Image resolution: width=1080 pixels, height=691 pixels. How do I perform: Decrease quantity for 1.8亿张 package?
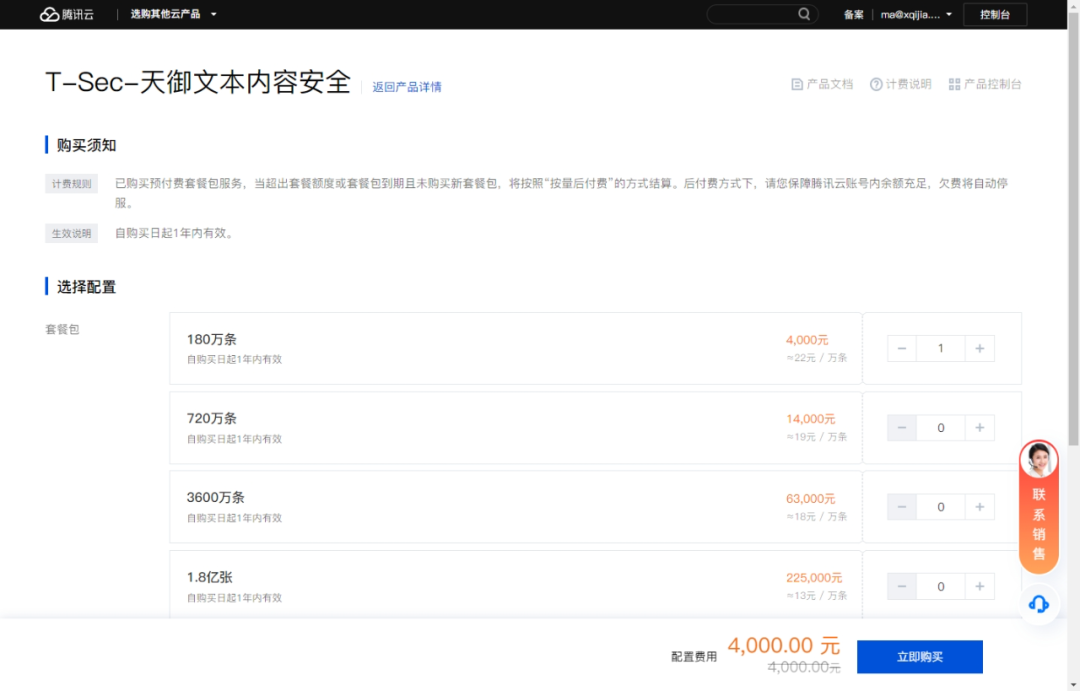coord(902,586)
